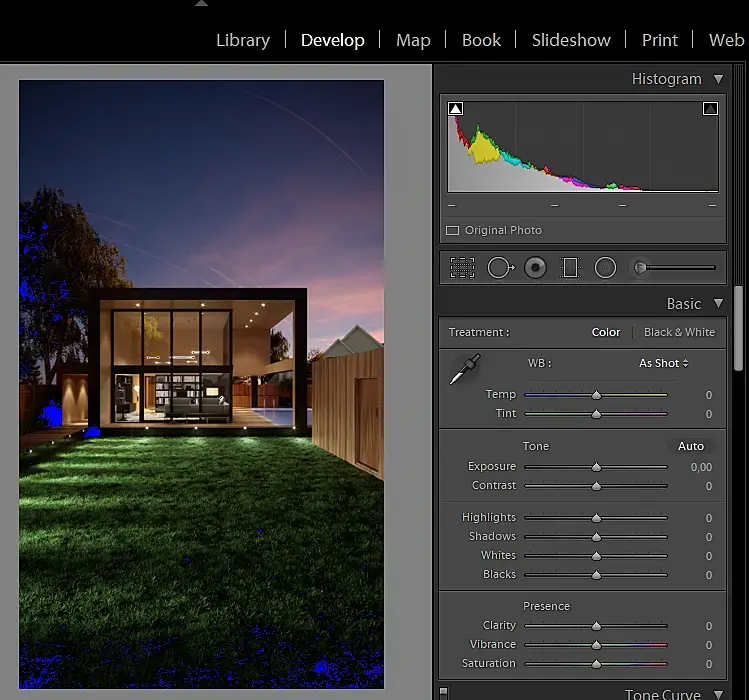The image size is (749, 700).
Task: Click the Temp value field
Action: [709, 395]
